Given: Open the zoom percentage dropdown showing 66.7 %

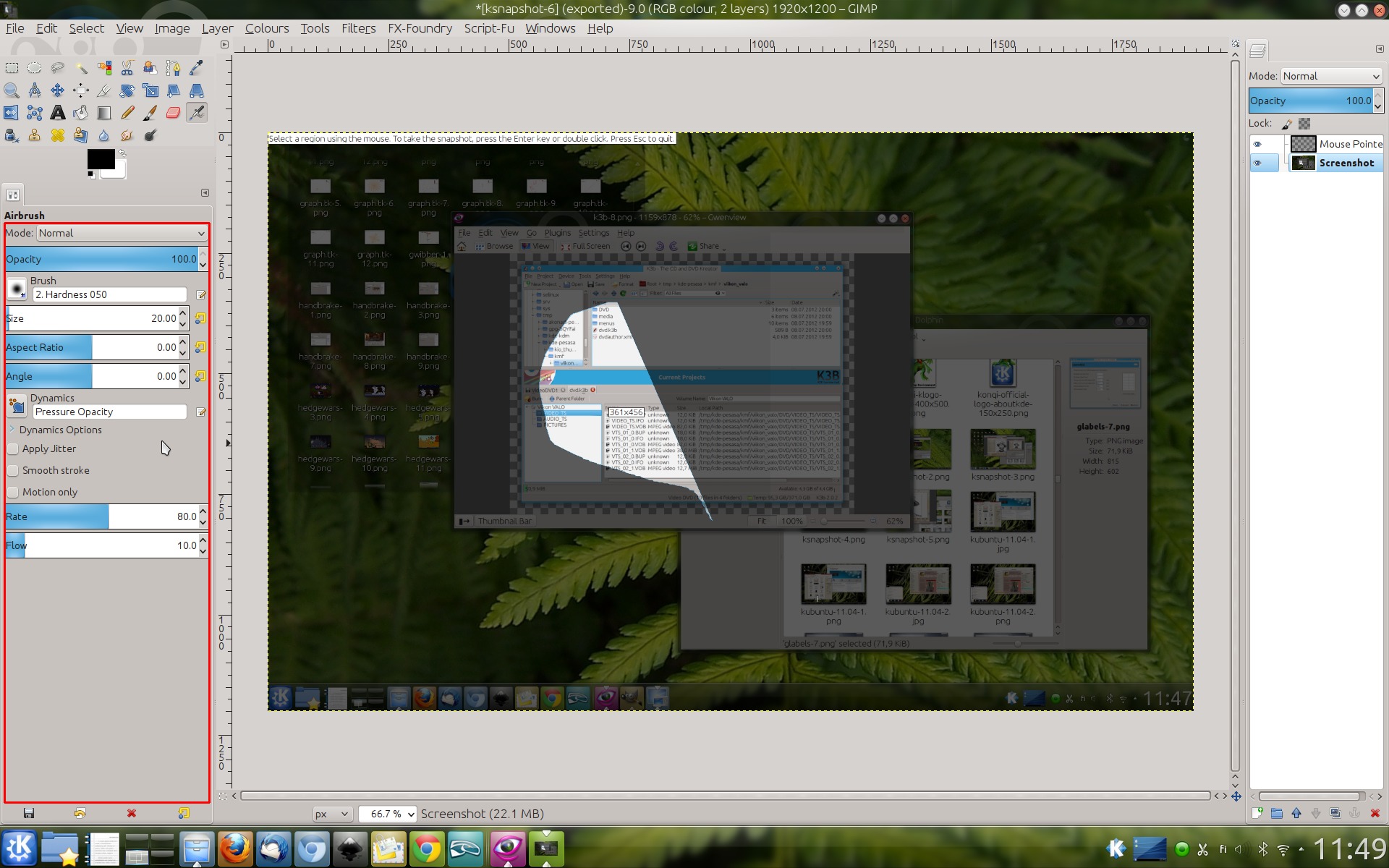Looking at the screenshot, I should 388,814.
